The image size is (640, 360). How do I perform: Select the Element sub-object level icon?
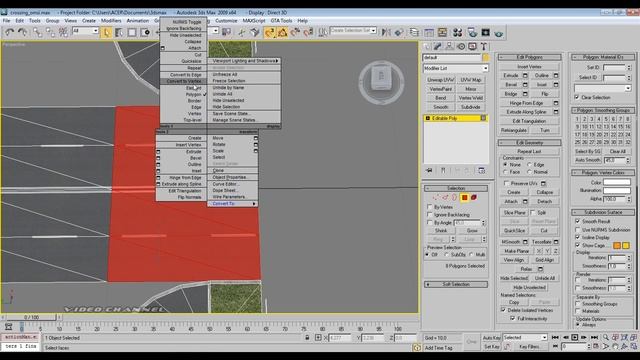474,198
